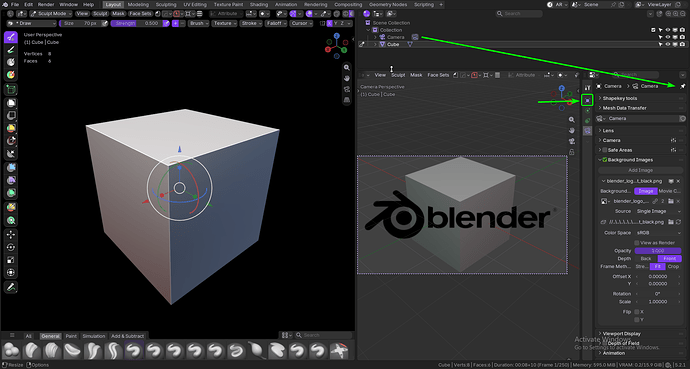Toggle camera view icon in left viewport

pyautogui.click(x=347, y=89)
